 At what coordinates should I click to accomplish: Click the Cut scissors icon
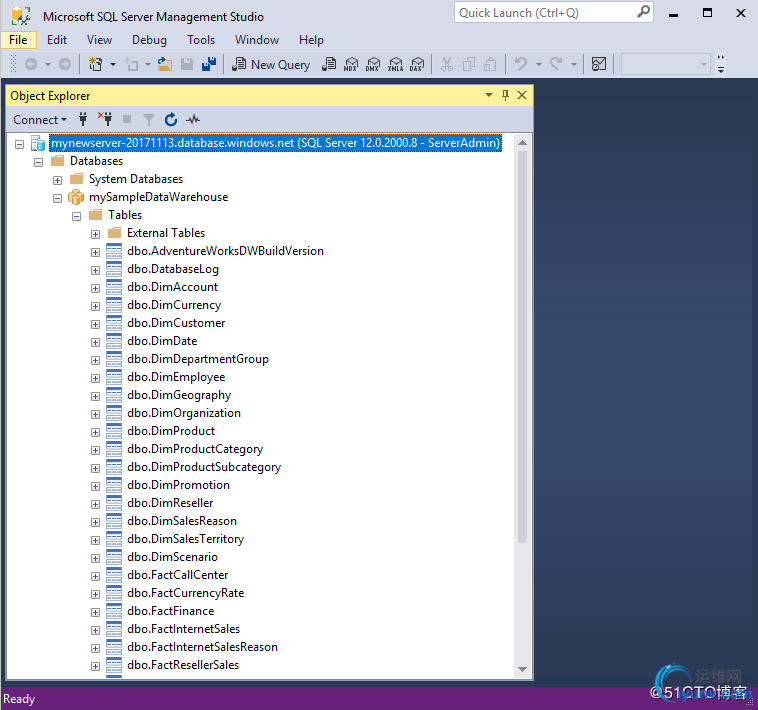pos(447,64)
